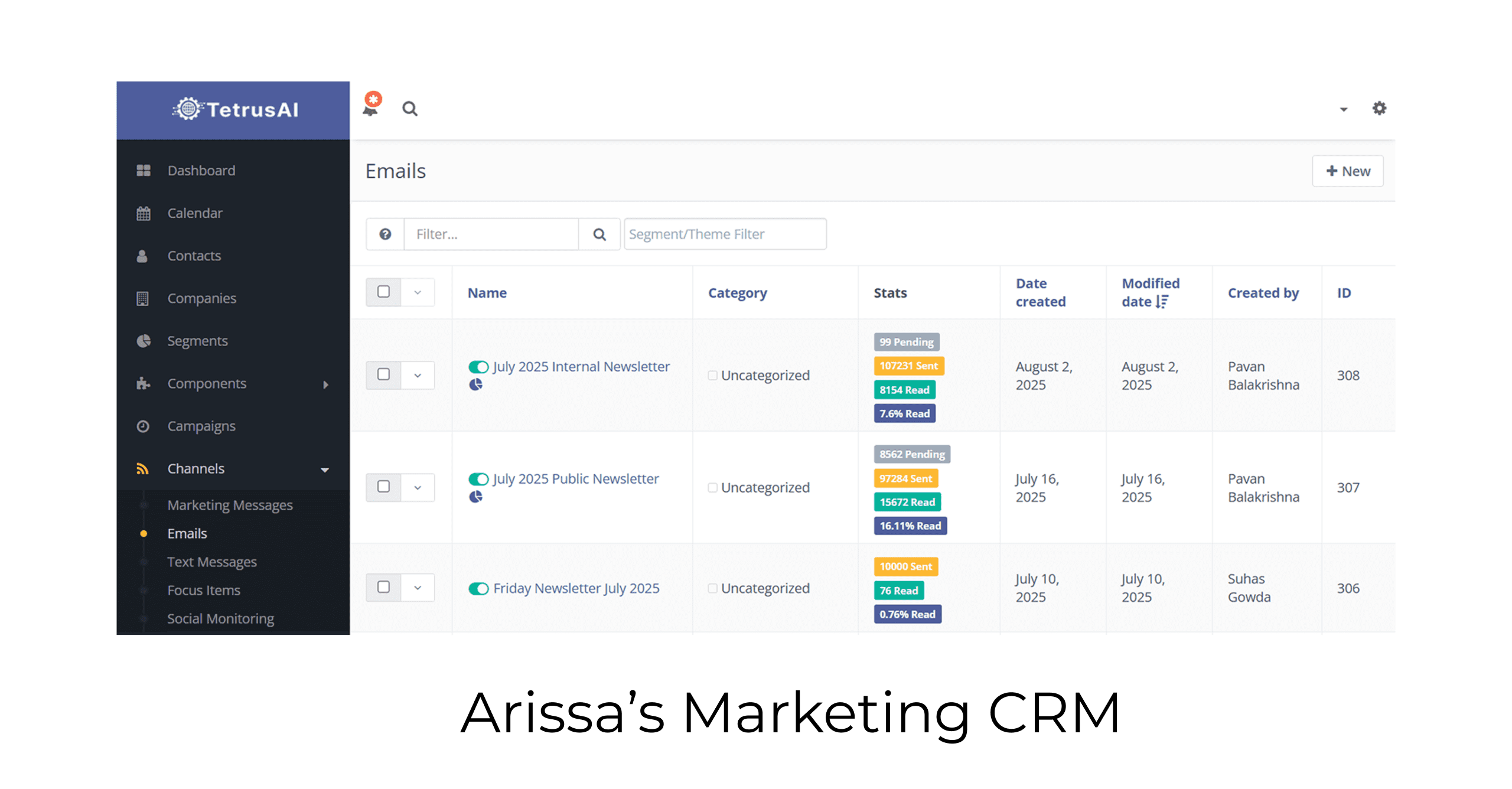Viewport: 1512px width, 789px height.
Task: Click the filter search magnifier button
Action: pos(599,234)
